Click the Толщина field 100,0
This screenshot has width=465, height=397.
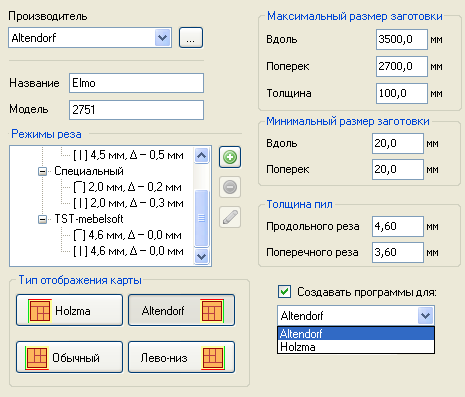[402, 93]
